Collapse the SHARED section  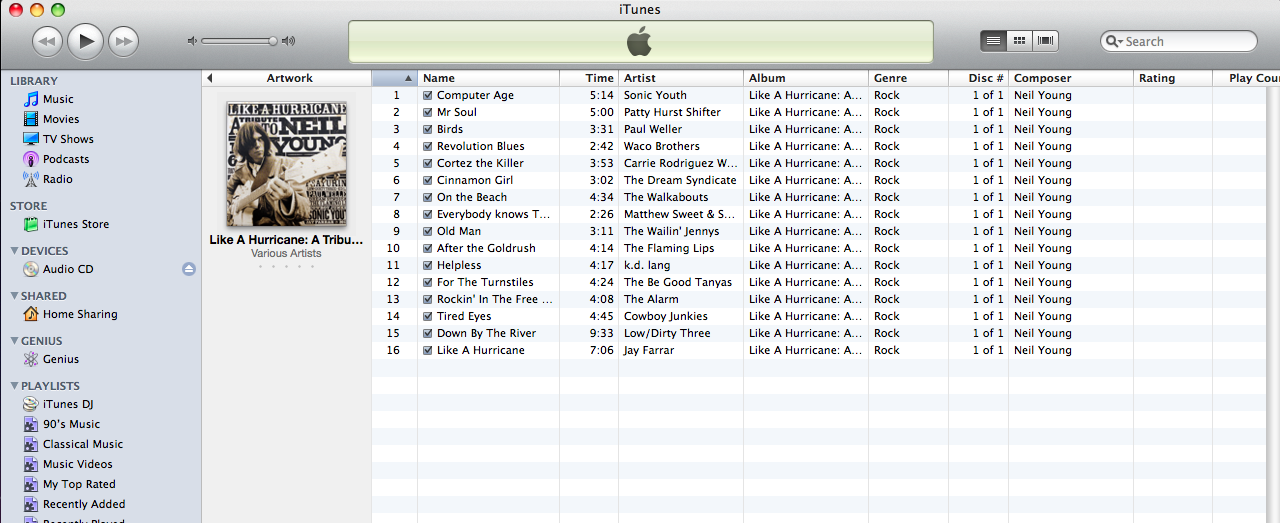(x=14, y=296)
